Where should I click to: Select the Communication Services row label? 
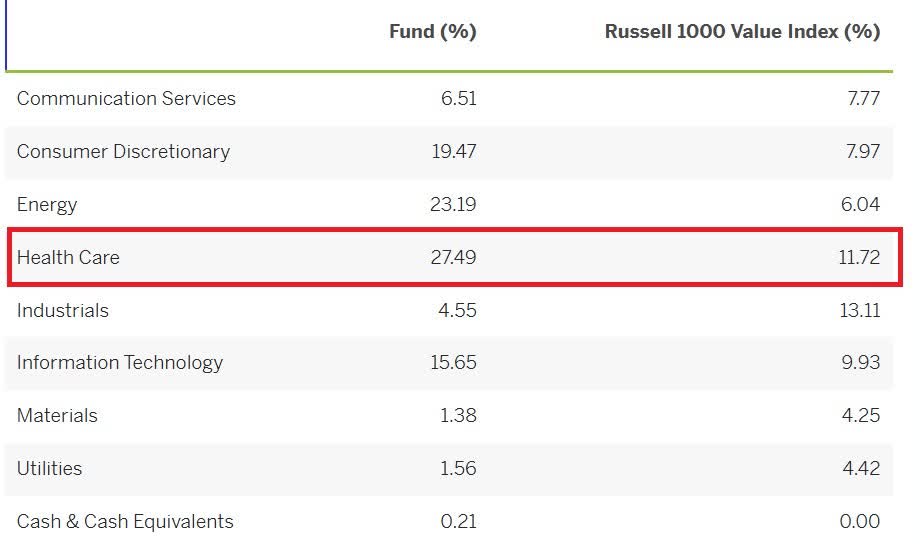(x=126, y=98)
